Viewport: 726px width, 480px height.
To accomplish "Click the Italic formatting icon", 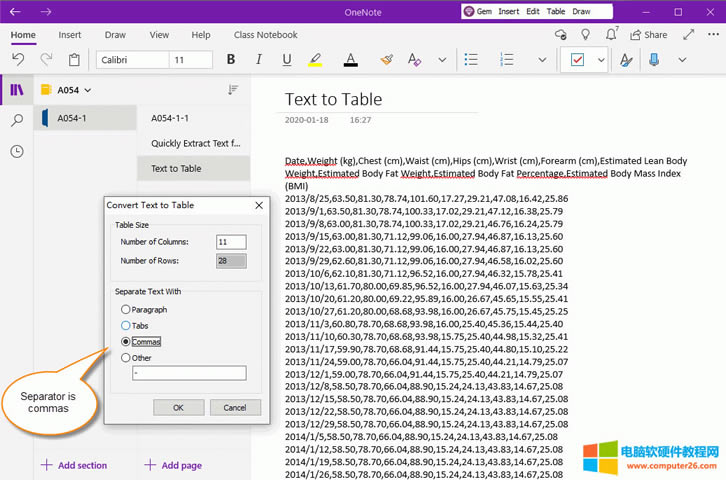I will pyautogui.click(x=259, y=60).
